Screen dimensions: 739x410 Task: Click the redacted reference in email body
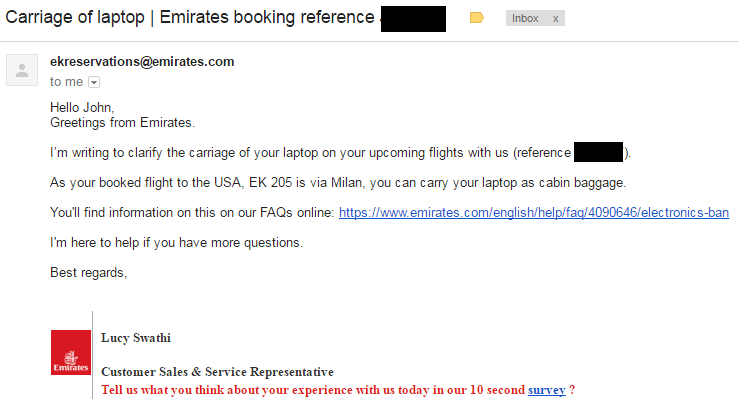pos(599,152)
